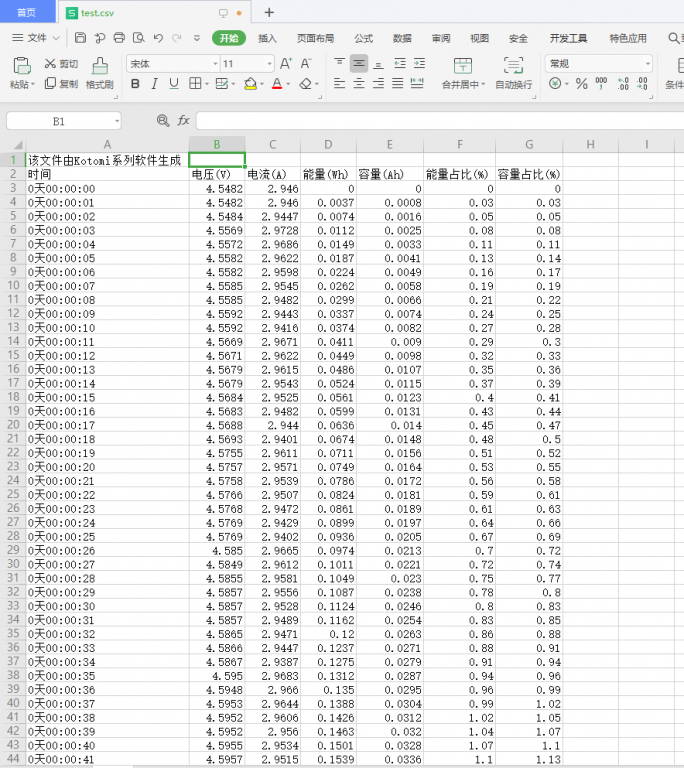Viewport: 684px width, 768px height.
Task: Click the 合并居中 merge button
Action: click(462, 74)
